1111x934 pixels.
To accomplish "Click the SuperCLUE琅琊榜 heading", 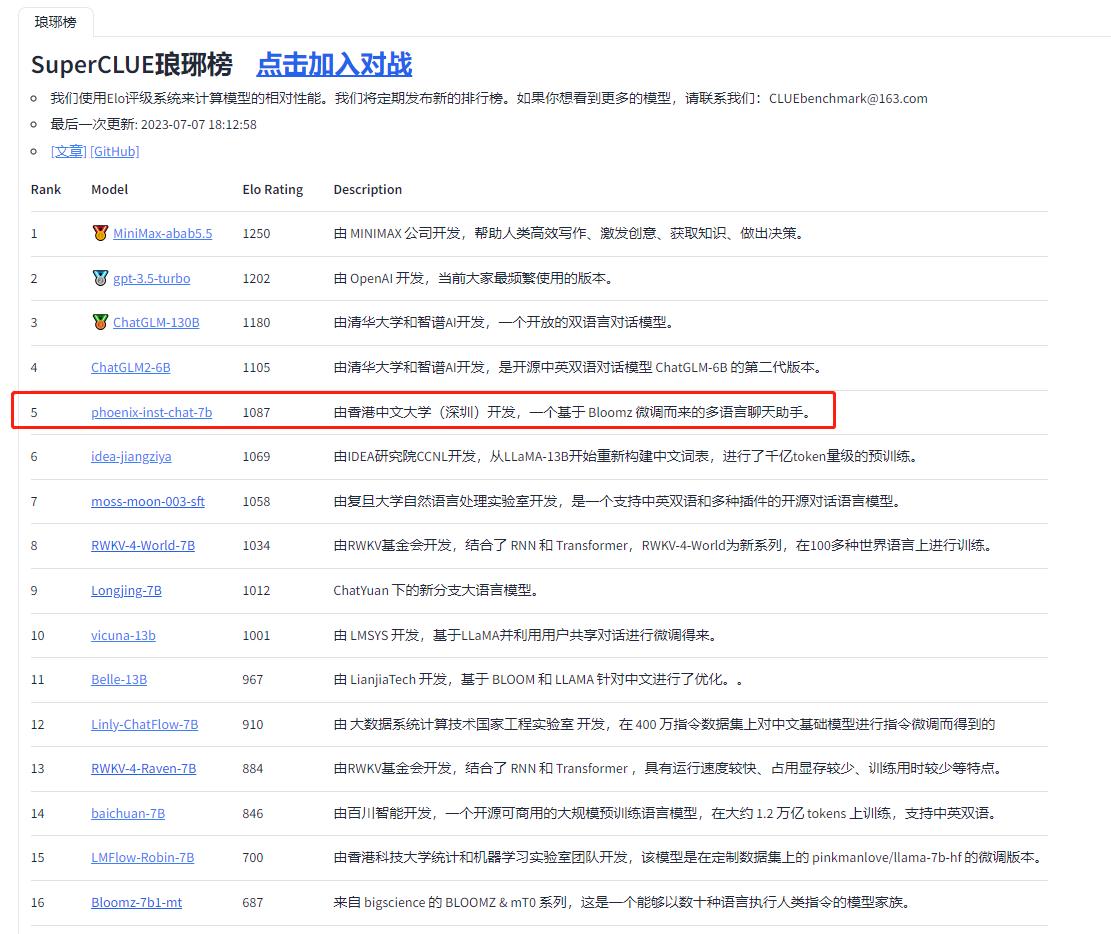I will coord(132,64).
